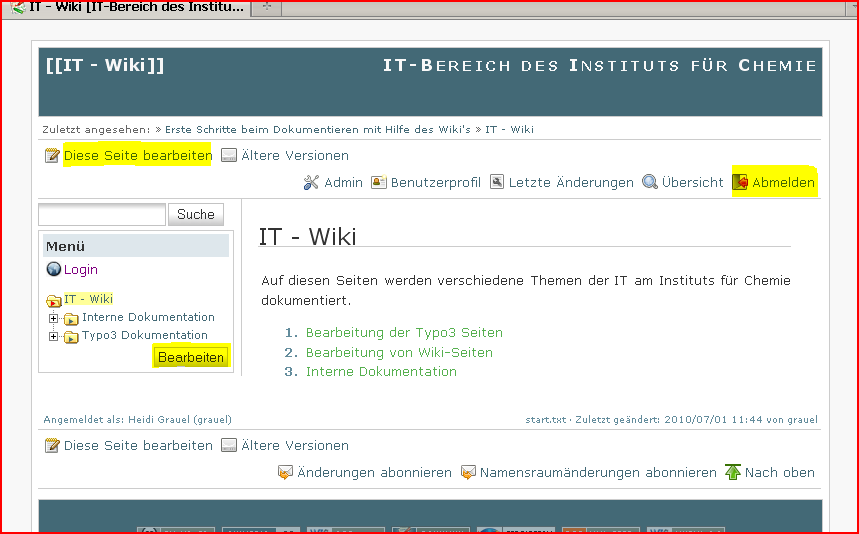Click the Abmelden logout icon

741,183
